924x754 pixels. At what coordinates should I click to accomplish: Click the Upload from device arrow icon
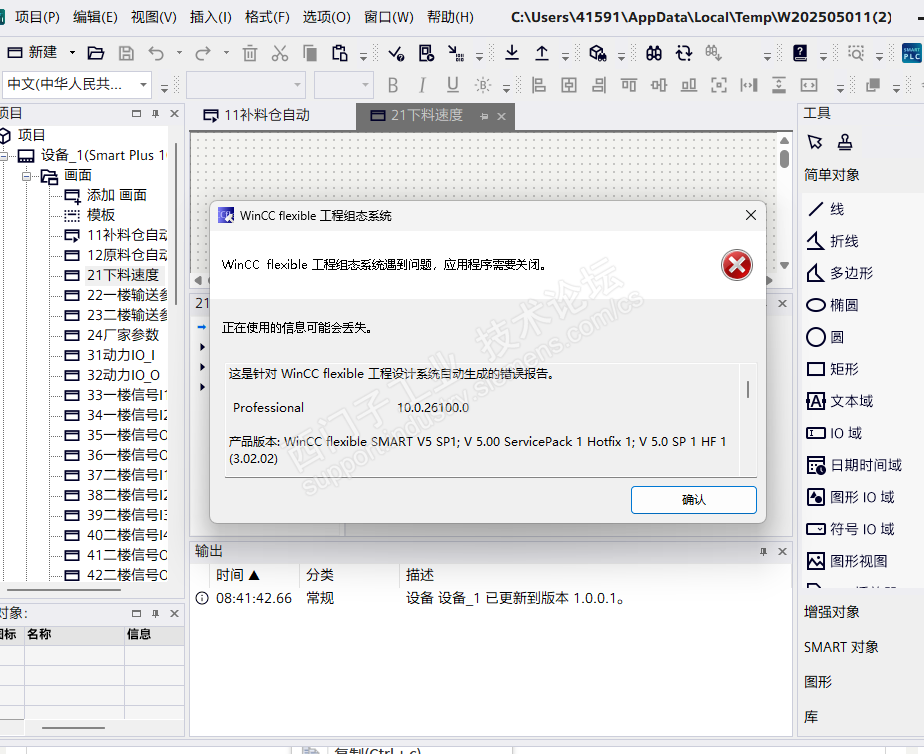pyautogui.click(x=542, y=53)
